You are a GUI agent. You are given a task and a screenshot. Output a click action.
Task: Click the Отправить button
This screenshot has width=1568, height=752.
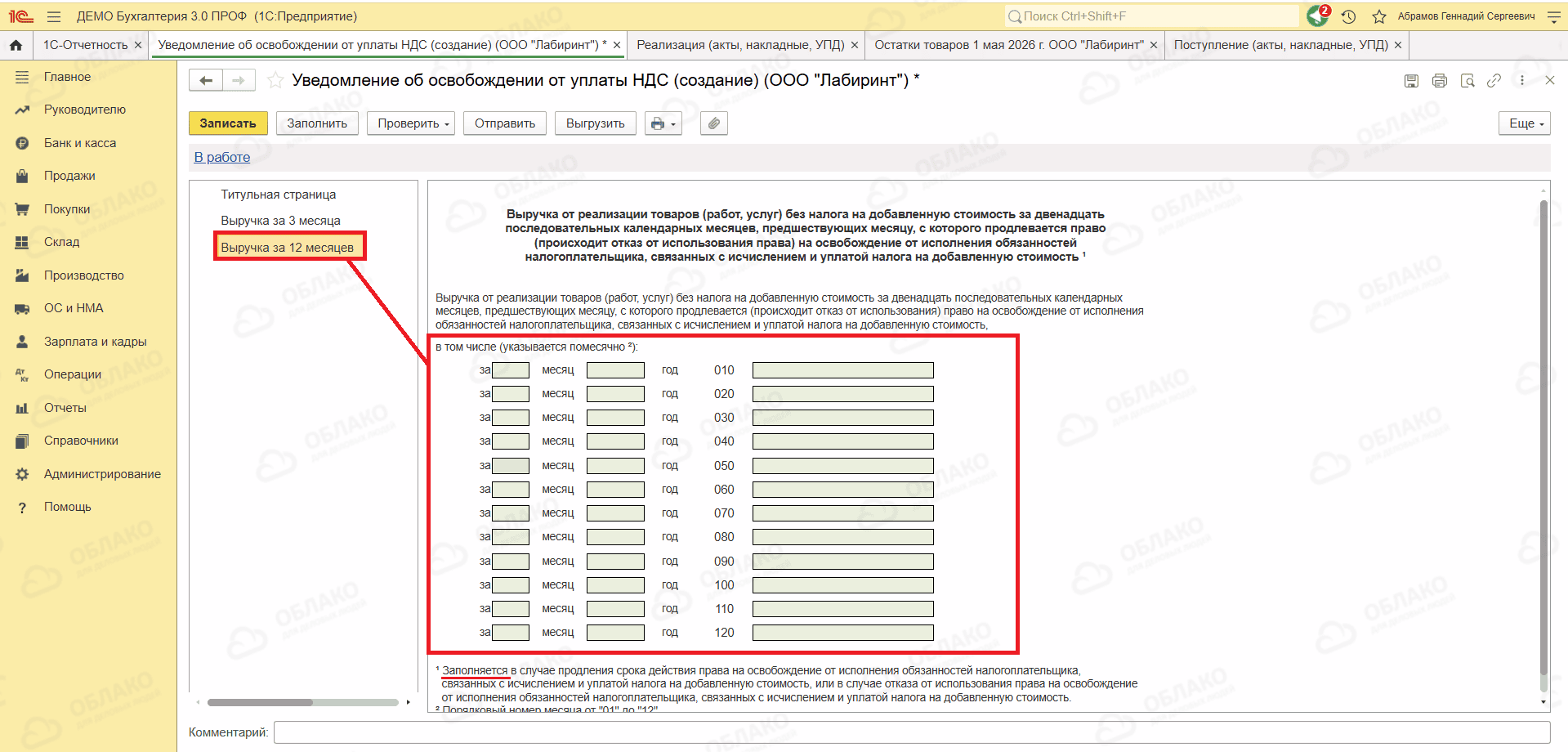pyautogui.click(x=505, y=123)
